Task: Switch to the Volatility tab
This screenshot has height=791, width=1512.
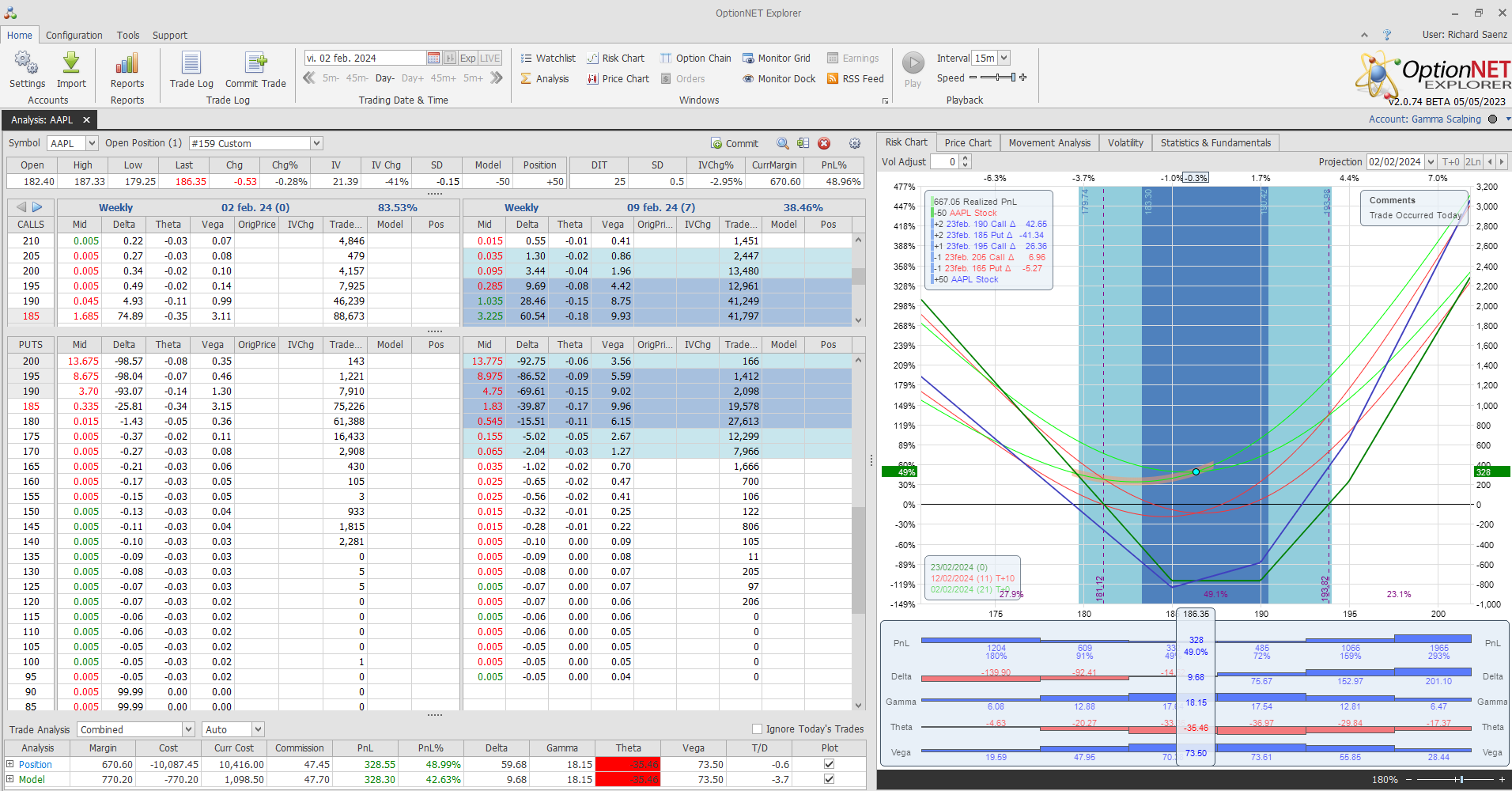Action: [x=1125, y=142]
